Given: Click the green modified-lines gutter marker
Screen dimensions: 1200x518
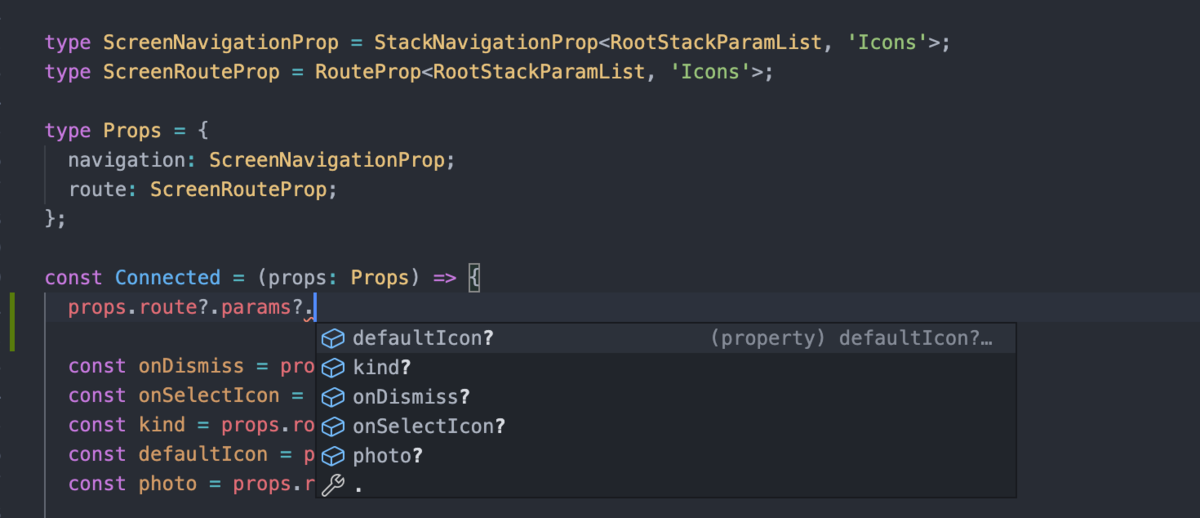Looking at the screenshot, I should click(x=12, y=322).
